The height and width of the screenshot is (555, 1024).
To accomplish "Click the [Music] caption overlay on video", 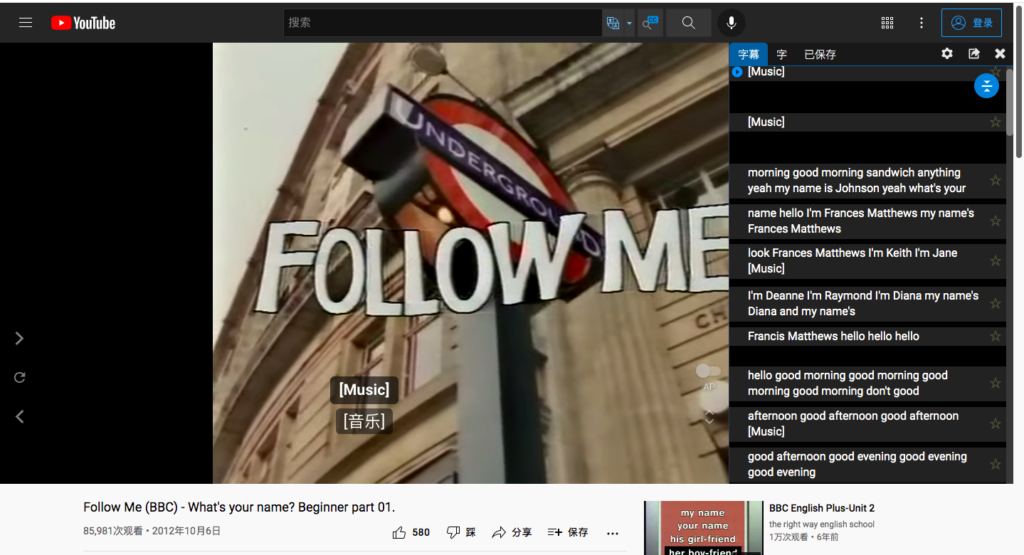I will 364,390.
